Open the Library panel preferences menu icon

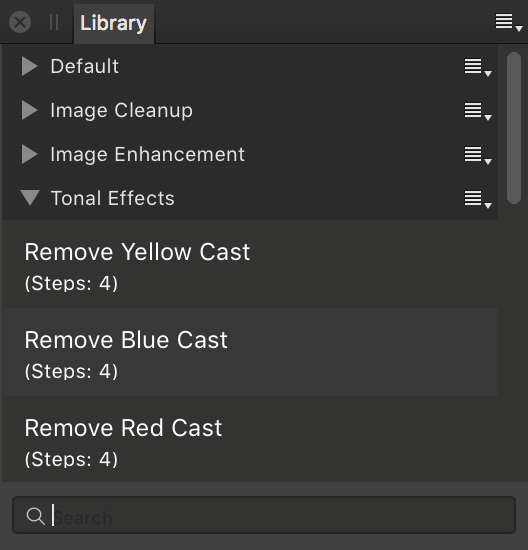[x=508, y=22]
